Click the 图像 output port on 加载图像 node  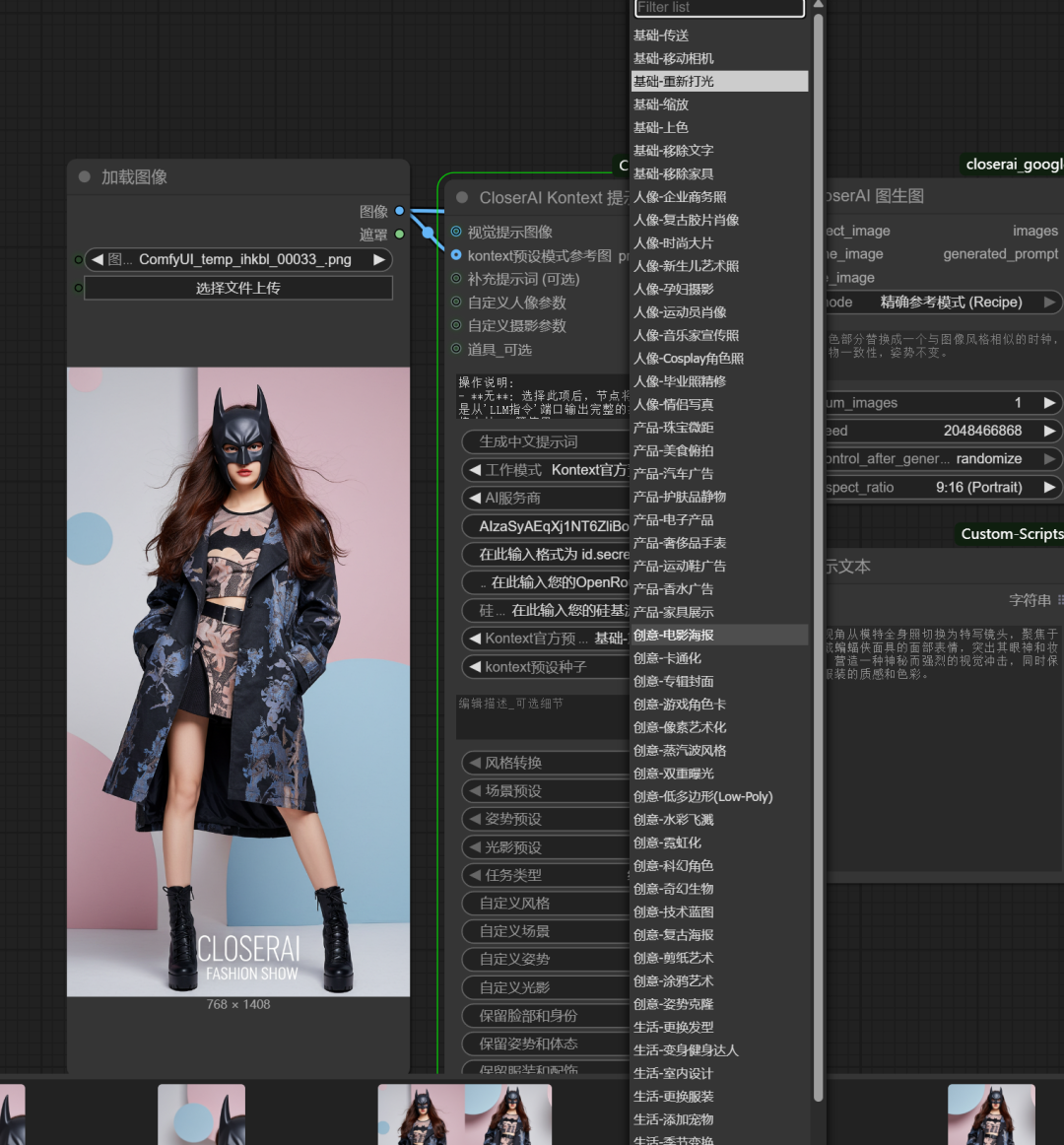pyautogui.click(x=399, y=211)
